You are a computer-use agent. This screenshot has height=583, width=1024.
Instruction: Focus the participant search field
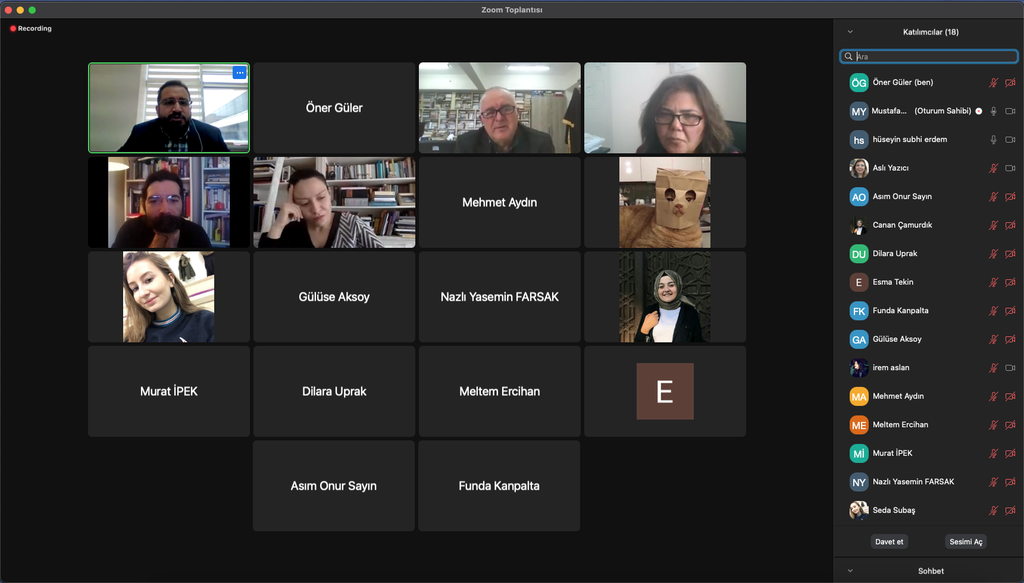(x=929, y=56)
